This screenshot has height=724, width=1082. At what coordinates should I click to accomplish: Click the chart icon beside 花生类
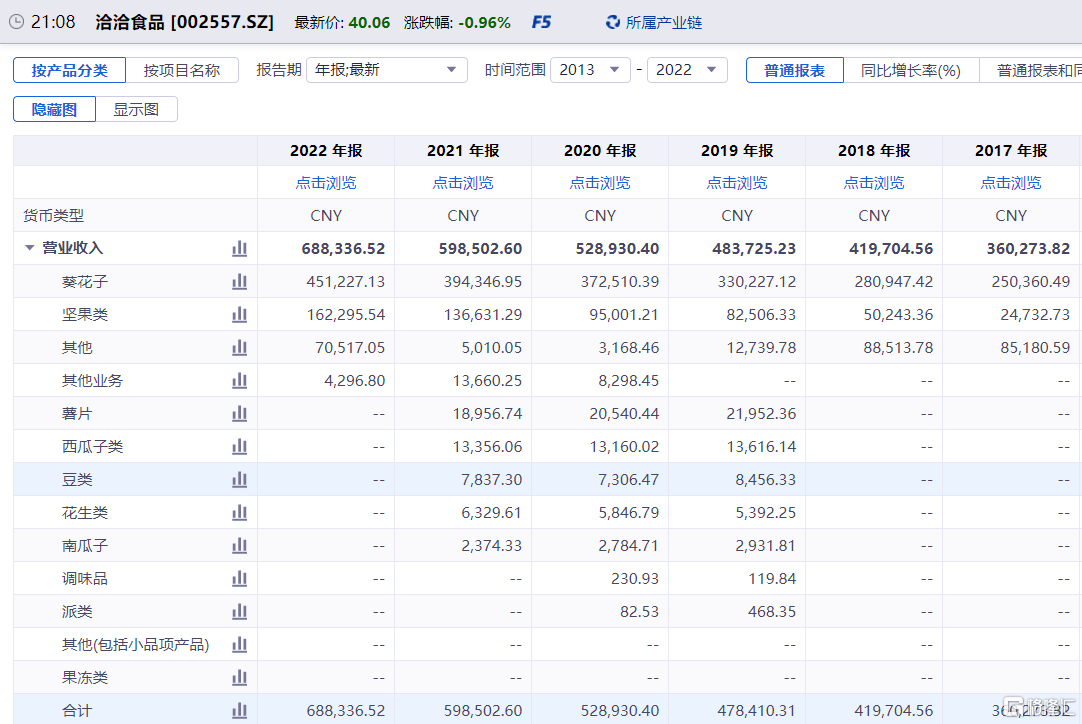[x=239, y=512]
